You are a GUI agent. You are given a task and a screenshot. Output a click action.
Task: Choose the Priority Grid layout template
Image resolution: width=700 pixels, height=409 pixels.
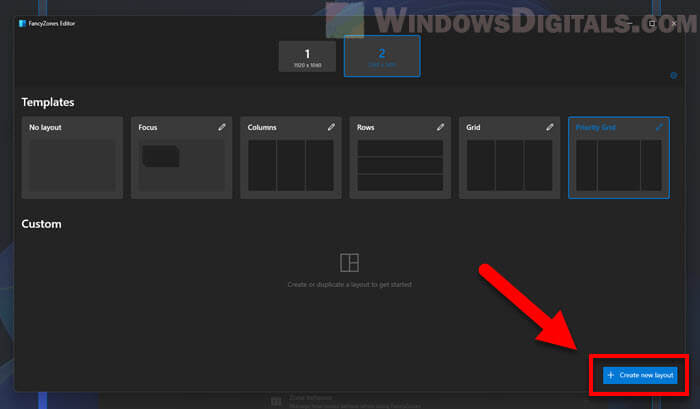(619, 158)
